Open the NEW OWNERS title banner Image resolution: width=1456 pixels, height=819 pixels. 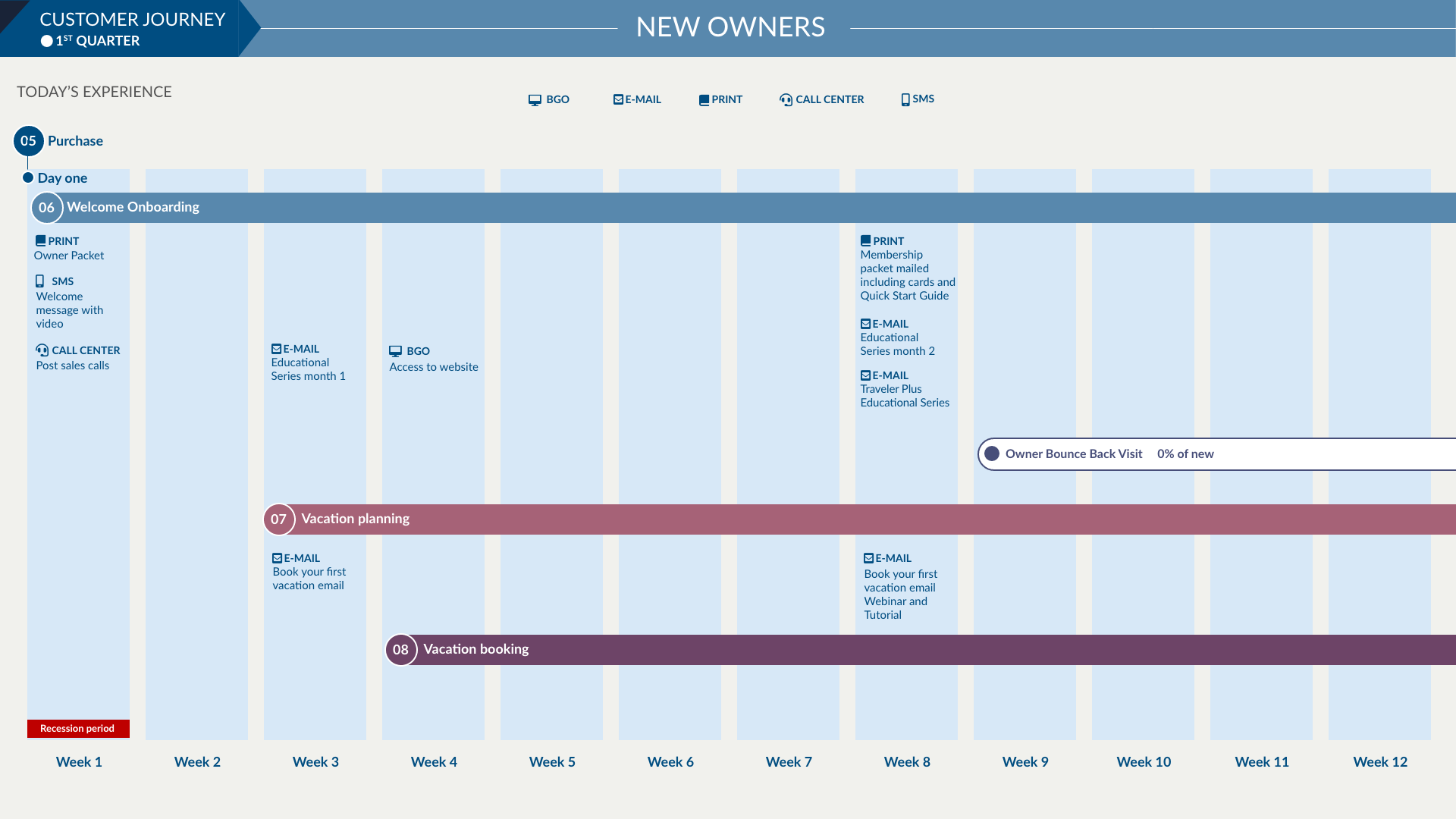click(x=730, y=27)
